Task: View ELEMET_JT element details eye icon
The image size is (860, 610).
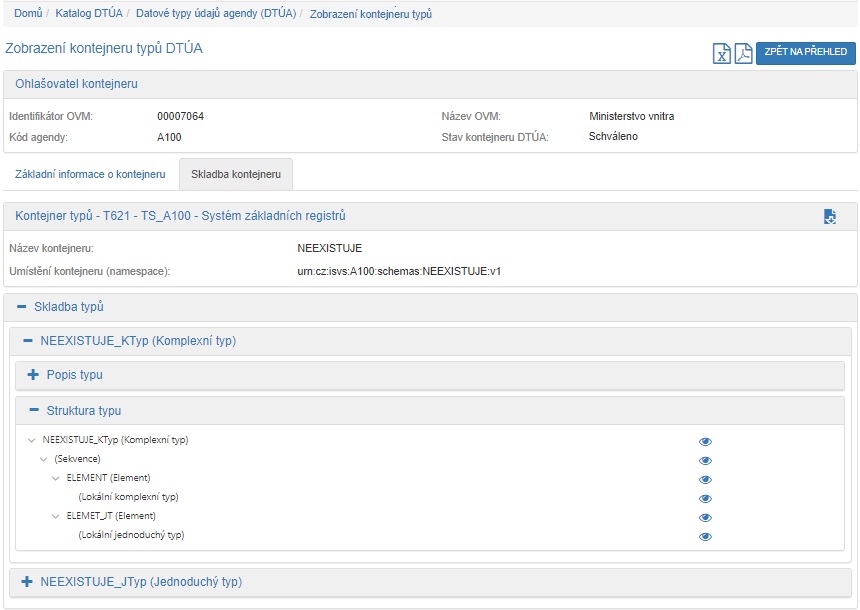Action: [705, 517]
